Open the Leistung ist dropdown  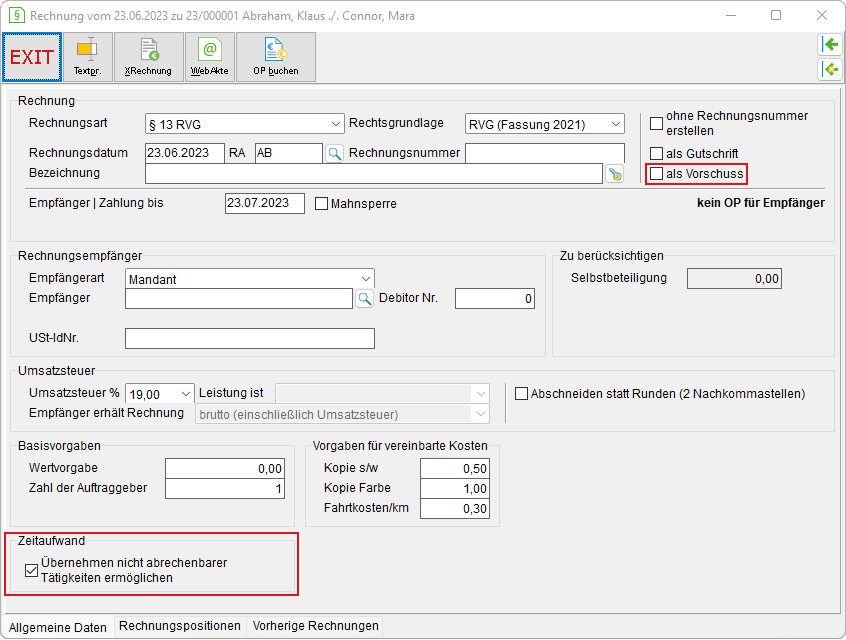pos(383,394)
